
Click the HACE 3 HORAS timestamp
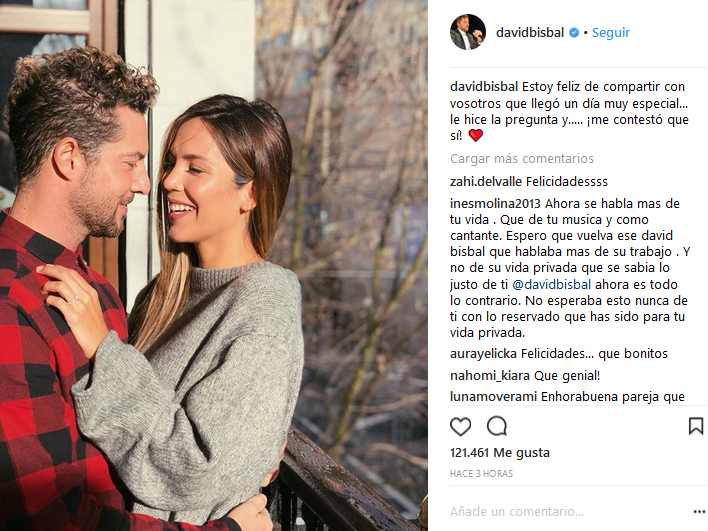(x=481, y=474)
